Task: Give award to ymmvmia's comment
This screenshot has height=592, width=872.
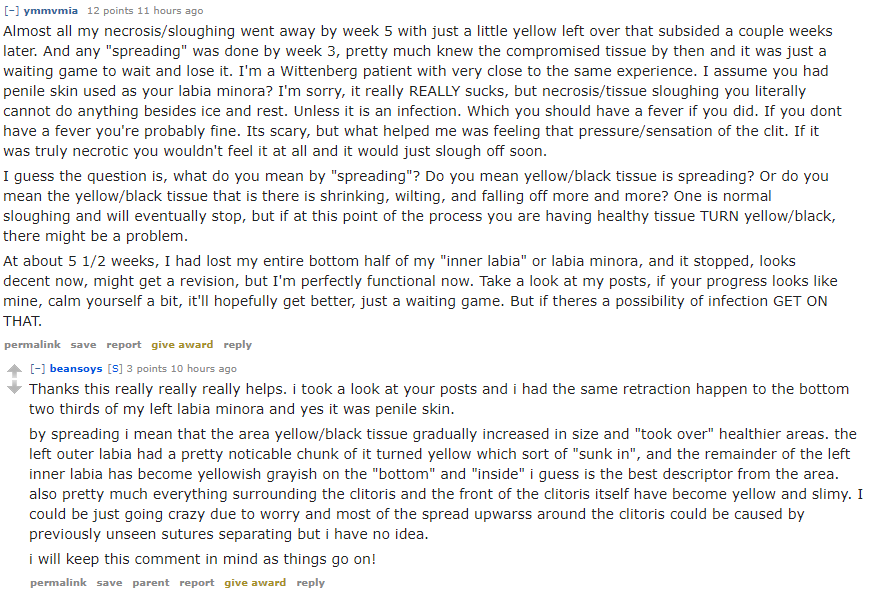Action: pos(182,345)
